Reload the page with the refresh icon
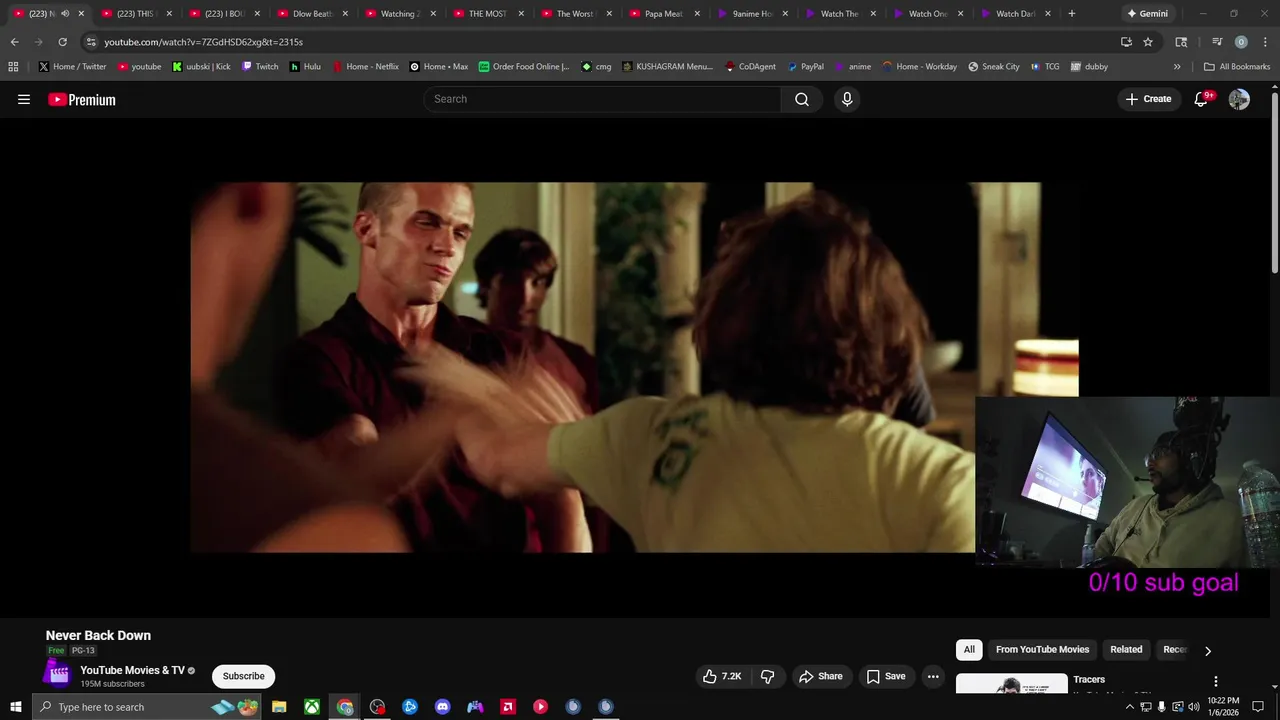 click(62, 42)
